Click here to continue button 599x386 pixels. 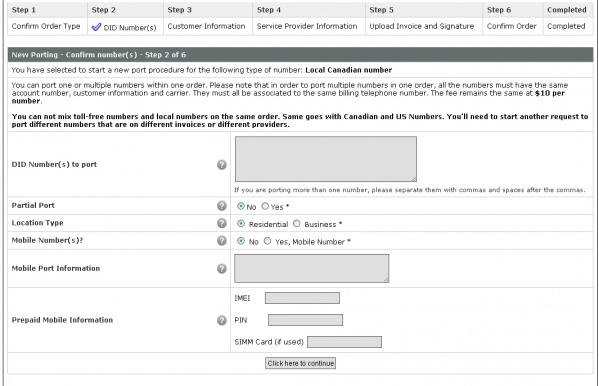(301, 363)
